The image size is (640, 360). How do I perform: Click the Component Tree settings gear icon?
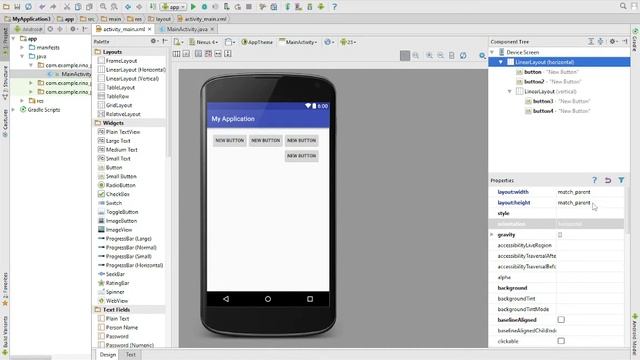coord(613,42)
